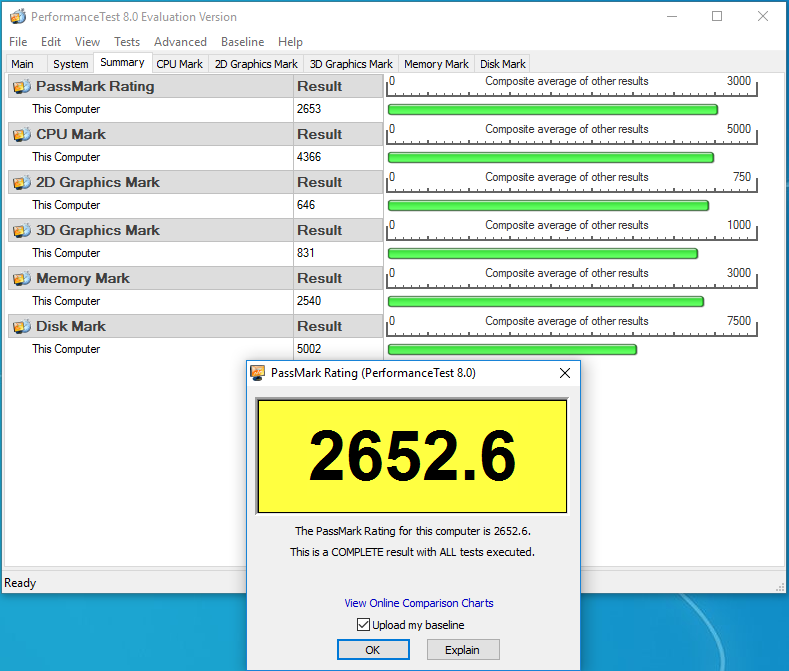This screenshot has height=671, width=789.
Task: Click the PassMark Rating dialog title icon
Action: pyautogui.click(x=258, y=372)
